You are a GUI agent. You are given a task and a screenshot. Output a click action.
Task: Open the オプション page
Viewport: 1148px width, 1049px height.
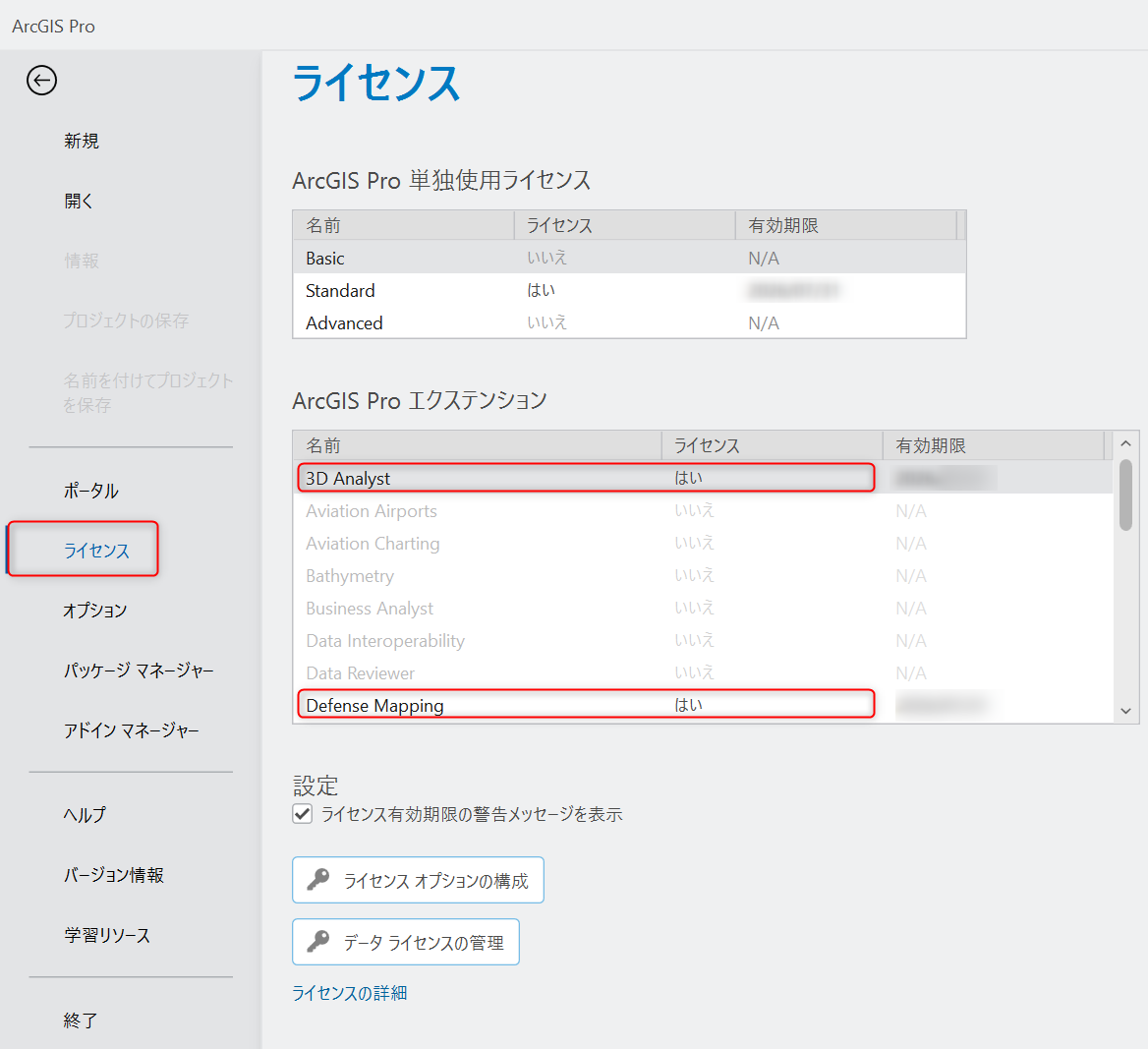[x=95, y=611]
